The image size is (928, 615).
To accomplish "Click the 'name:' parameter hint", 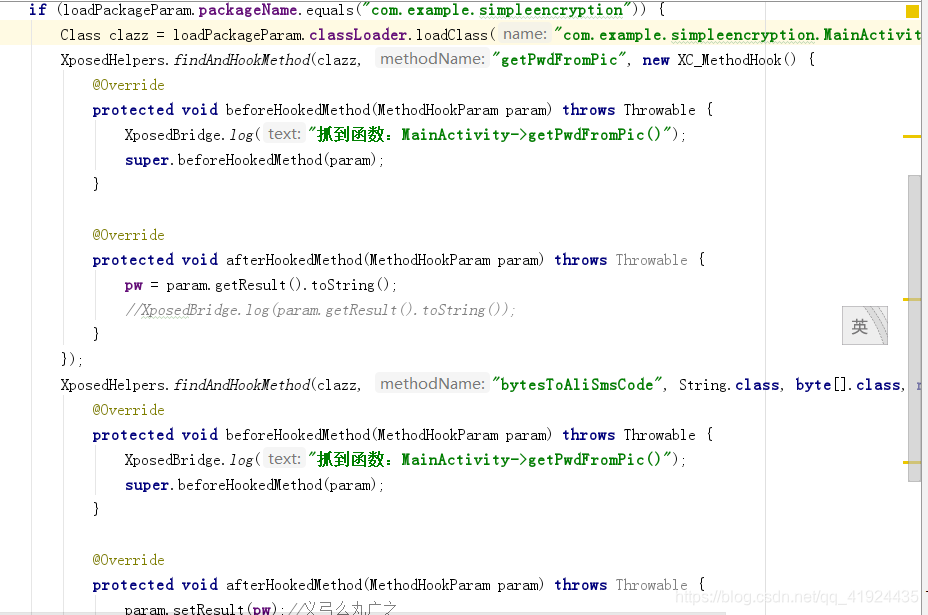I will (x=525, y=34).
